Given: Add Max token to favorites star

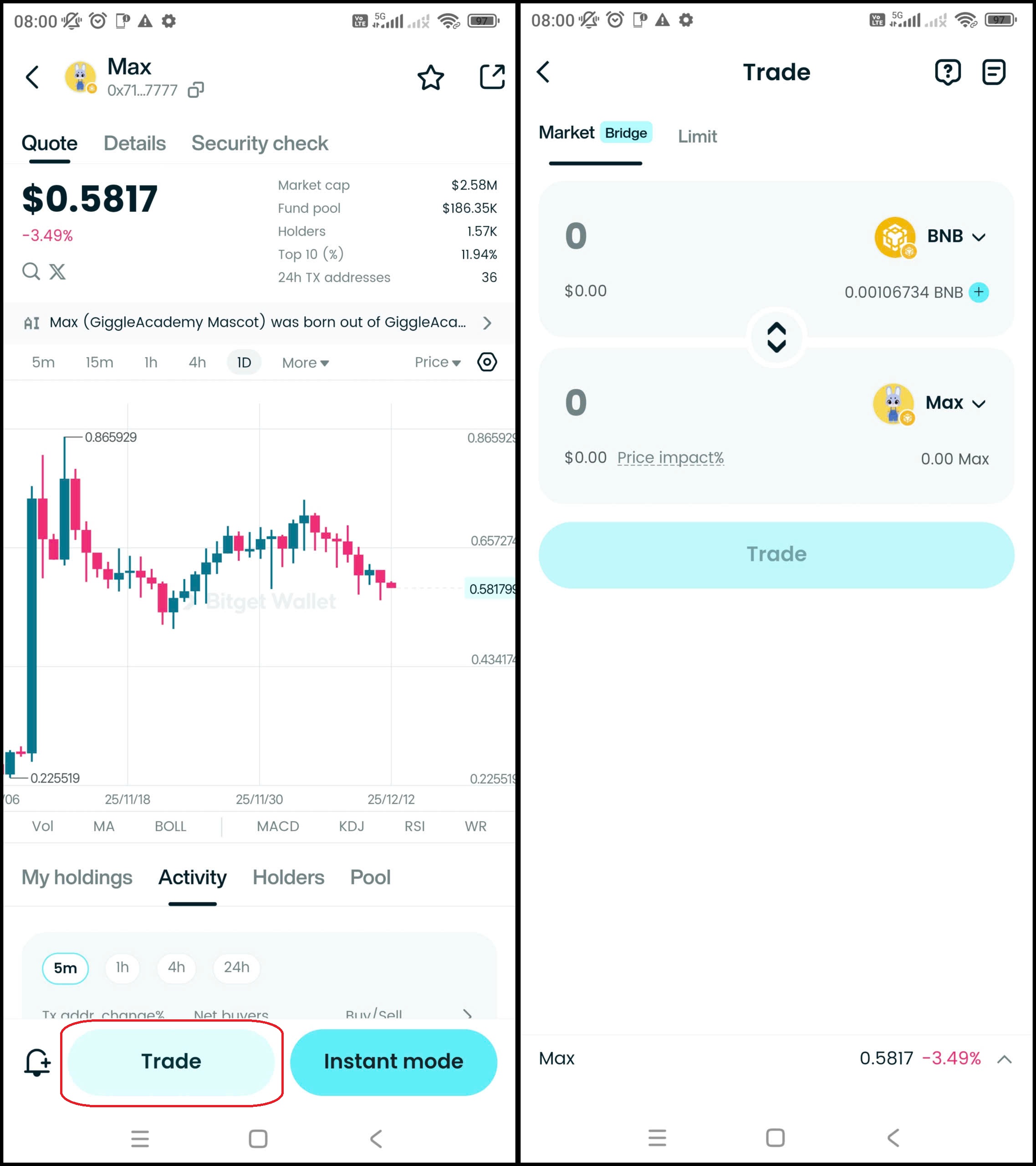Looking at the screenshot, I should tap(431, 77).
